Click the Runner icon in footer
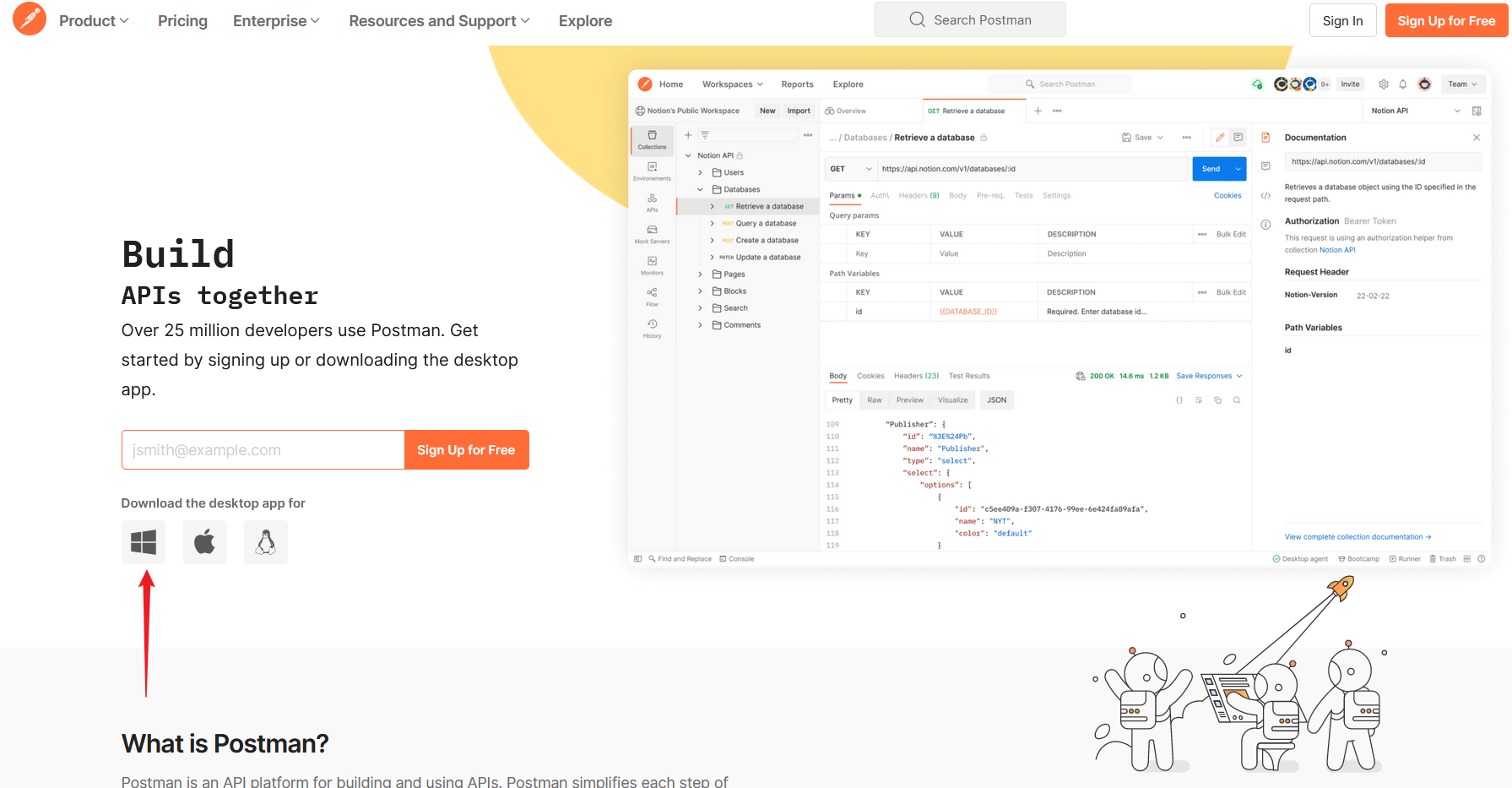Screen dimensions: 1512x788 [1405, 559]
